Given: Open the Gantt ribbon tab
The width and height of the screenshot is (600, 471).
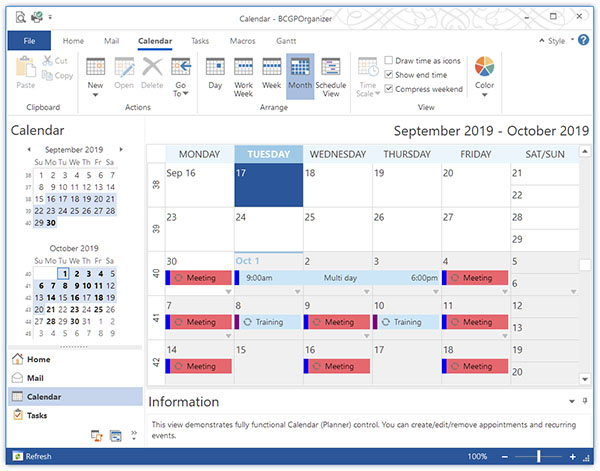Looking at the screenshot, I should pos(286,41).
